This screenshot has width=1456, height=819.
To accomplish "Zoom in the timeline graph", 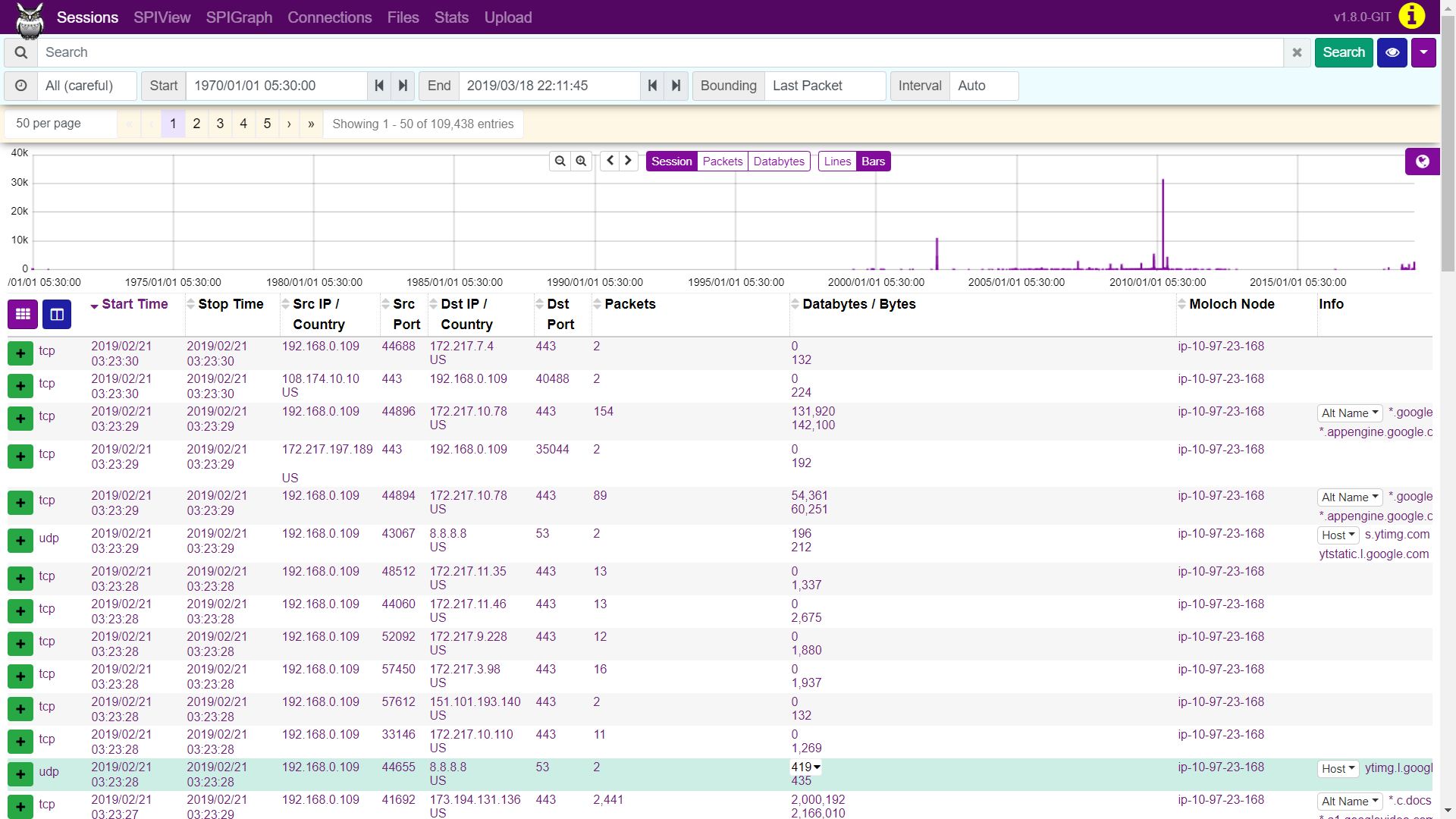I will (x=581, y=161).
